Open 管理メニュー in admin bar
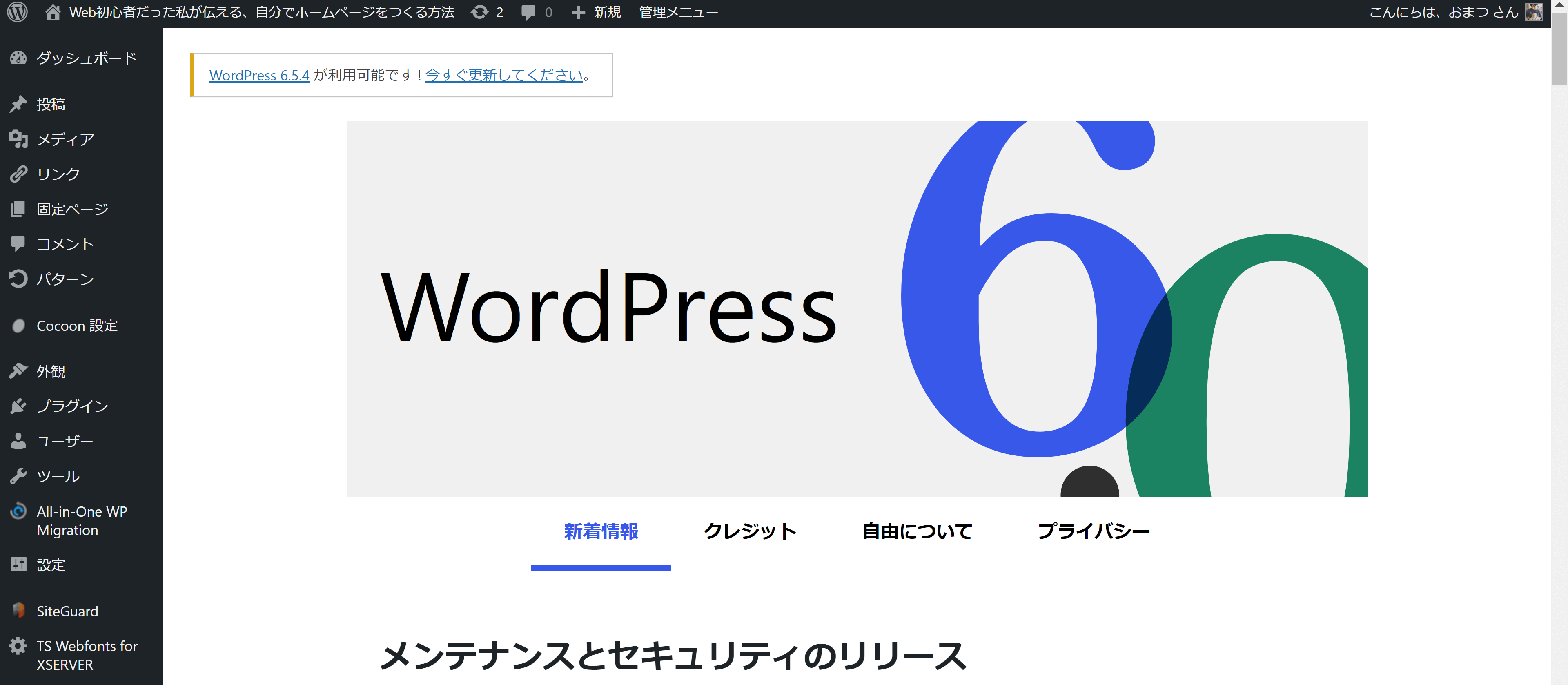1568x685 pixels. (678, 13)
